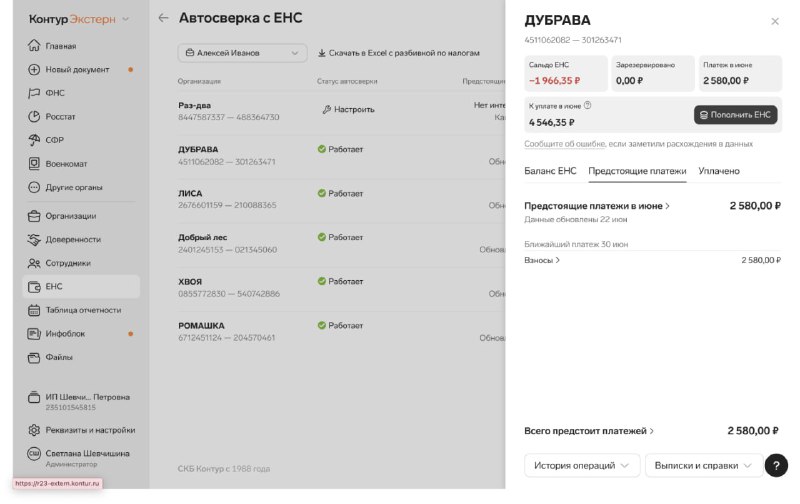Viewport: 800px width, 504px height.
Task: Click the Пополнить ЕНС button
Action: click(x=735, y=115)
